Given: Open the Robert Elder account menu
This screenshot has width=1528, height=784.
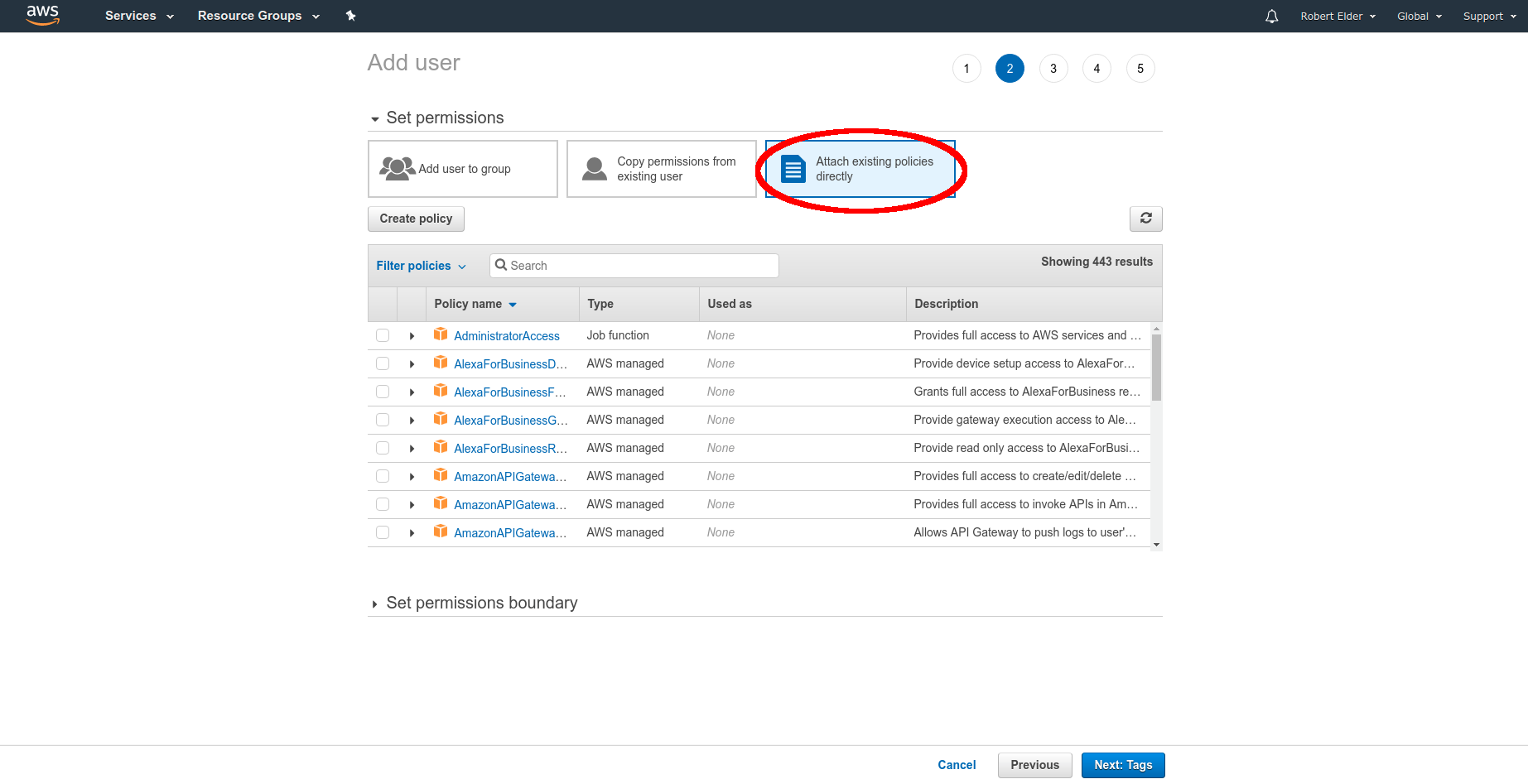Looking at the screenshot, I should click(x=1338, y=16).
